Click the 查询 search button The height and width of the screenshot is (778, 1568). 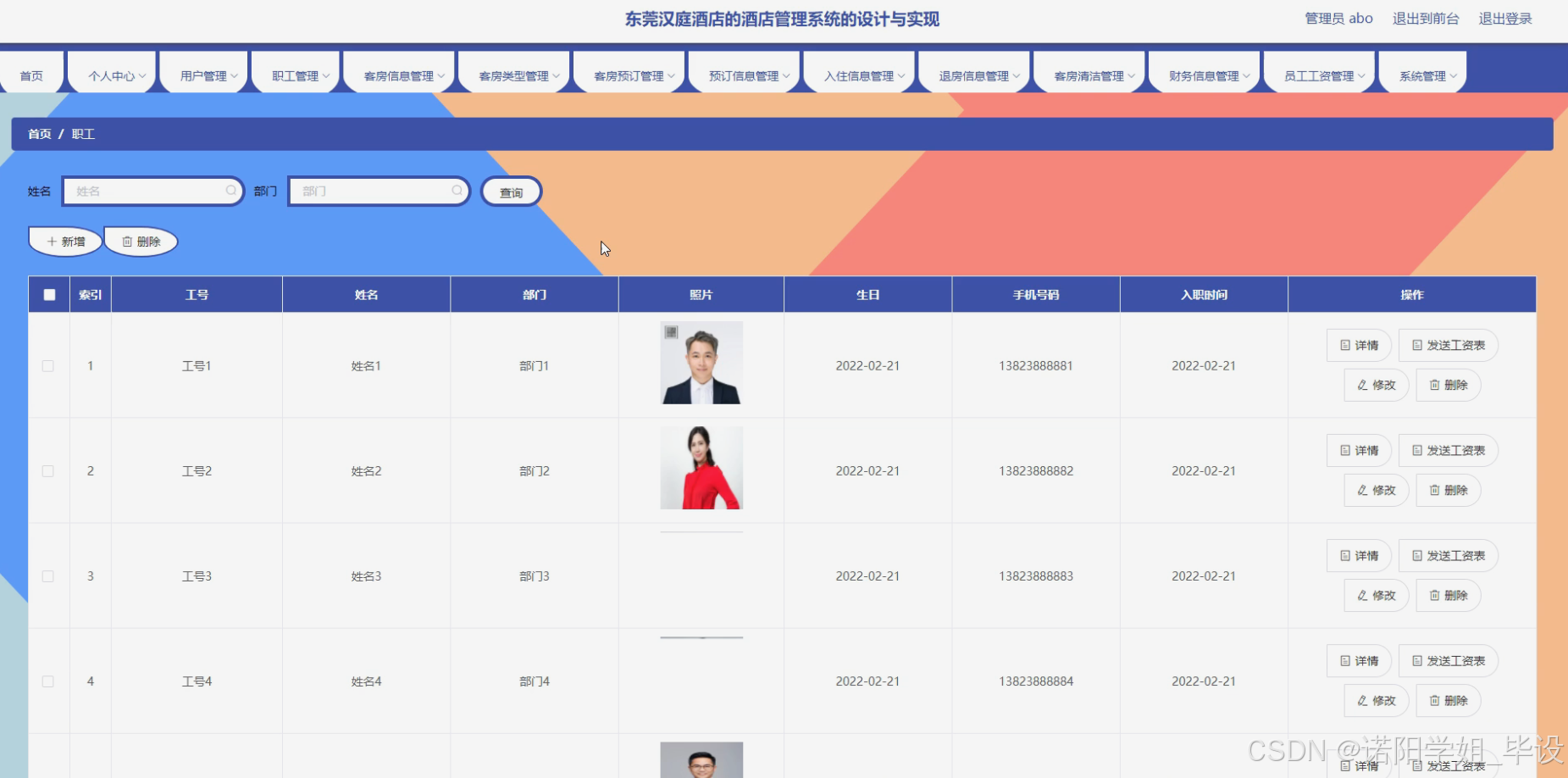click(511, 192)
